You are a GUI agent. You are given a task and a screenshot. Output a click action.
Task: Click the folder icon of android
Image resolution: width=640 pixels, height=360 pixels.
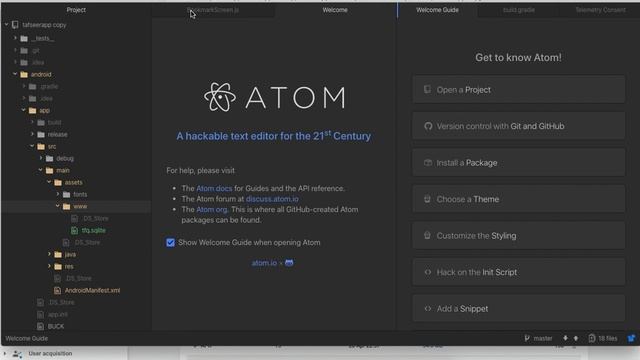coord(24,74)
